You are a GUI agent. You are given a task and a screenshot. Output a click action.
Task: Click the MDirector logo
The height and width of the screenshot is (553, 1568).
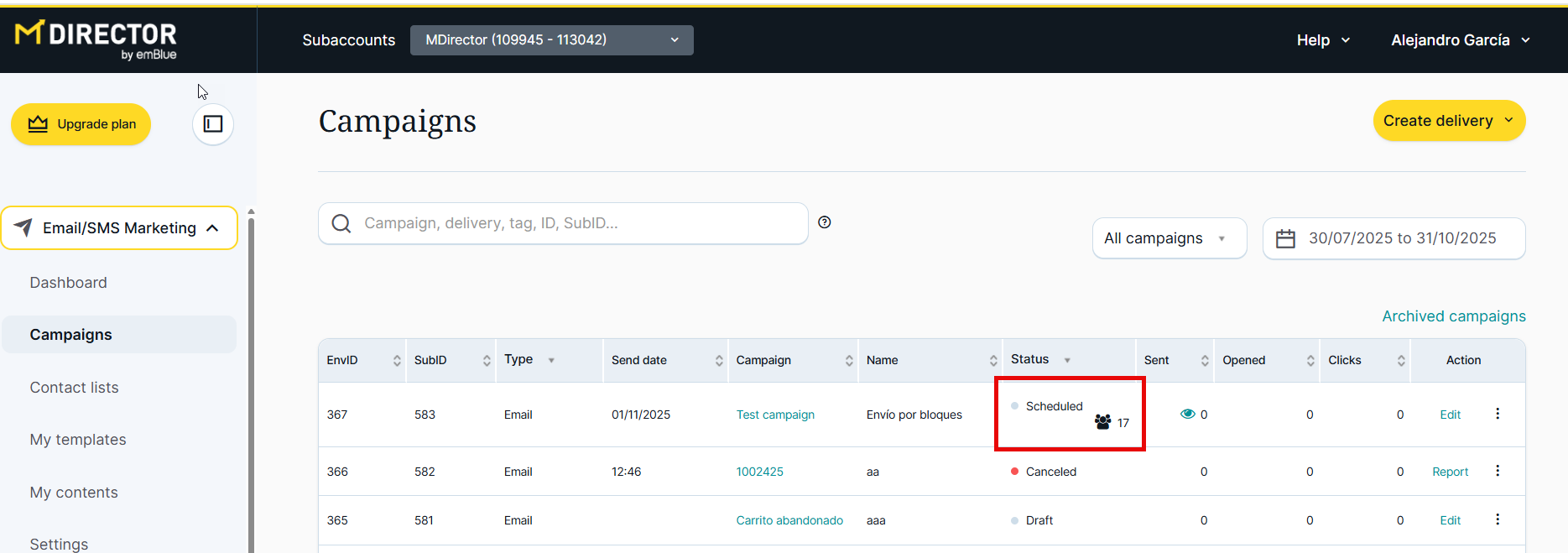coord(96,39)
